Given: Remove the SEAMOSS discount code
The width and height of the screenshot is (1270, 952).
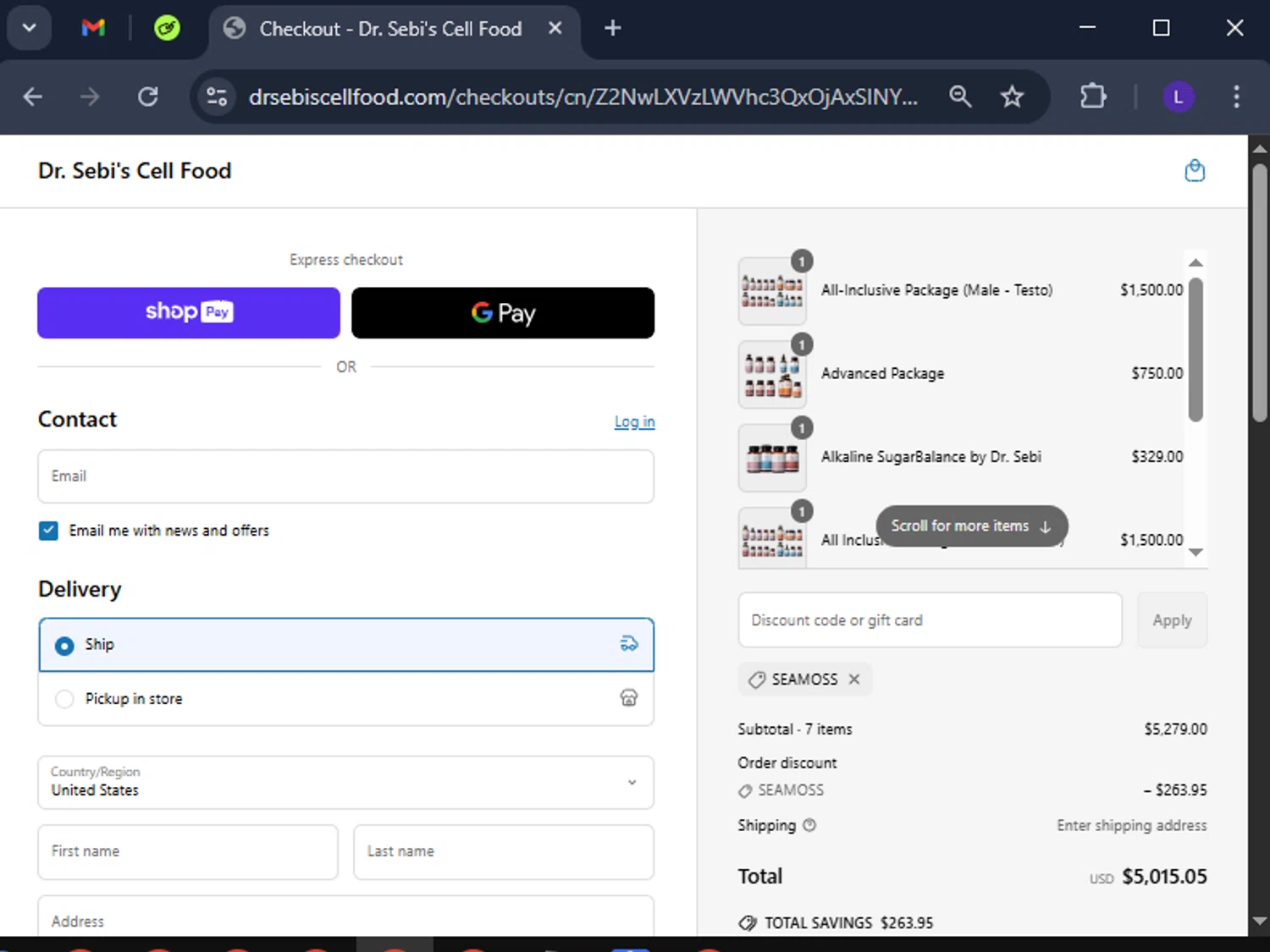Looking at the screenshot, I should tap(854, 679).
